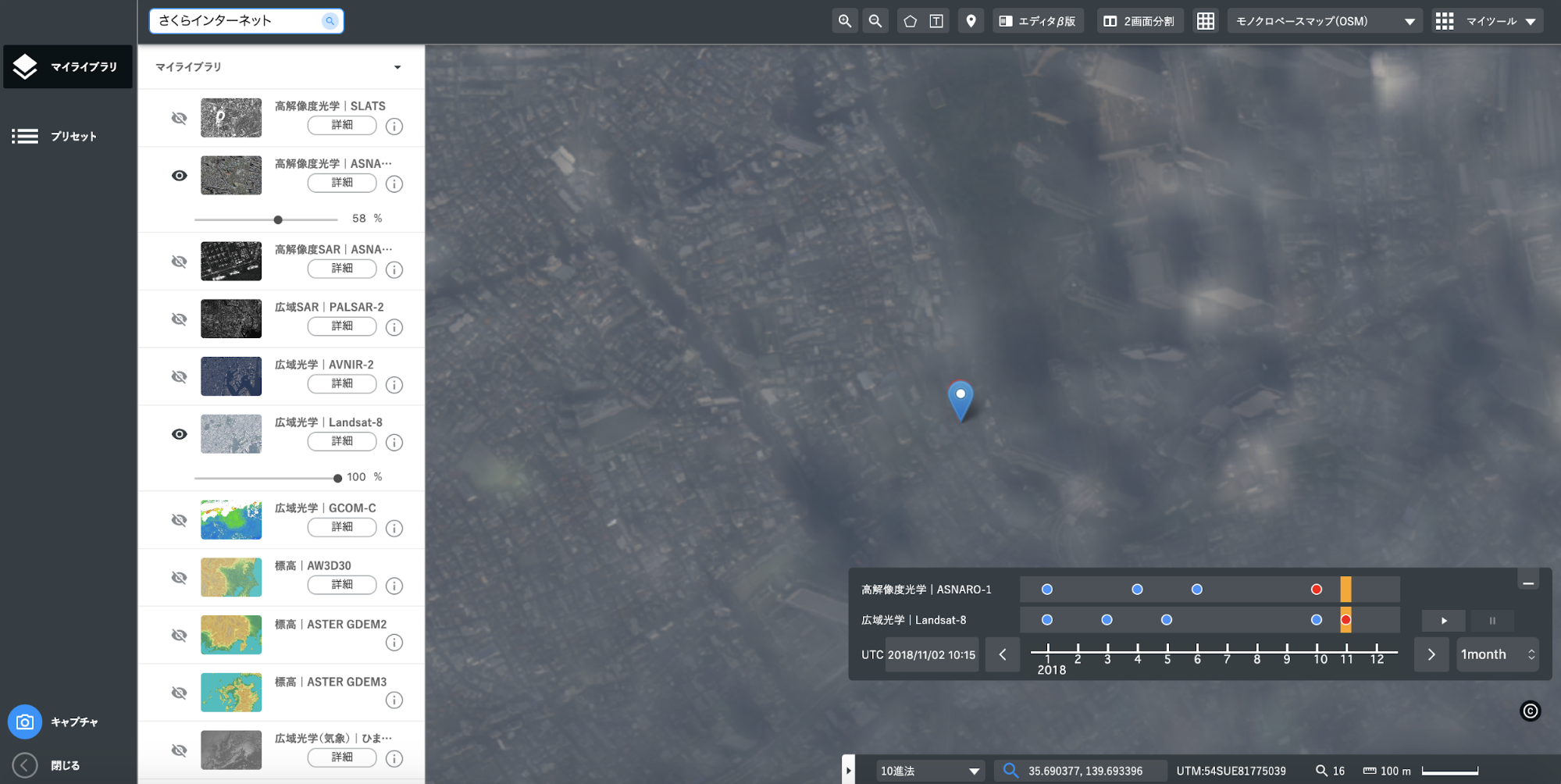Play the timeline animation

[1443, 621]
